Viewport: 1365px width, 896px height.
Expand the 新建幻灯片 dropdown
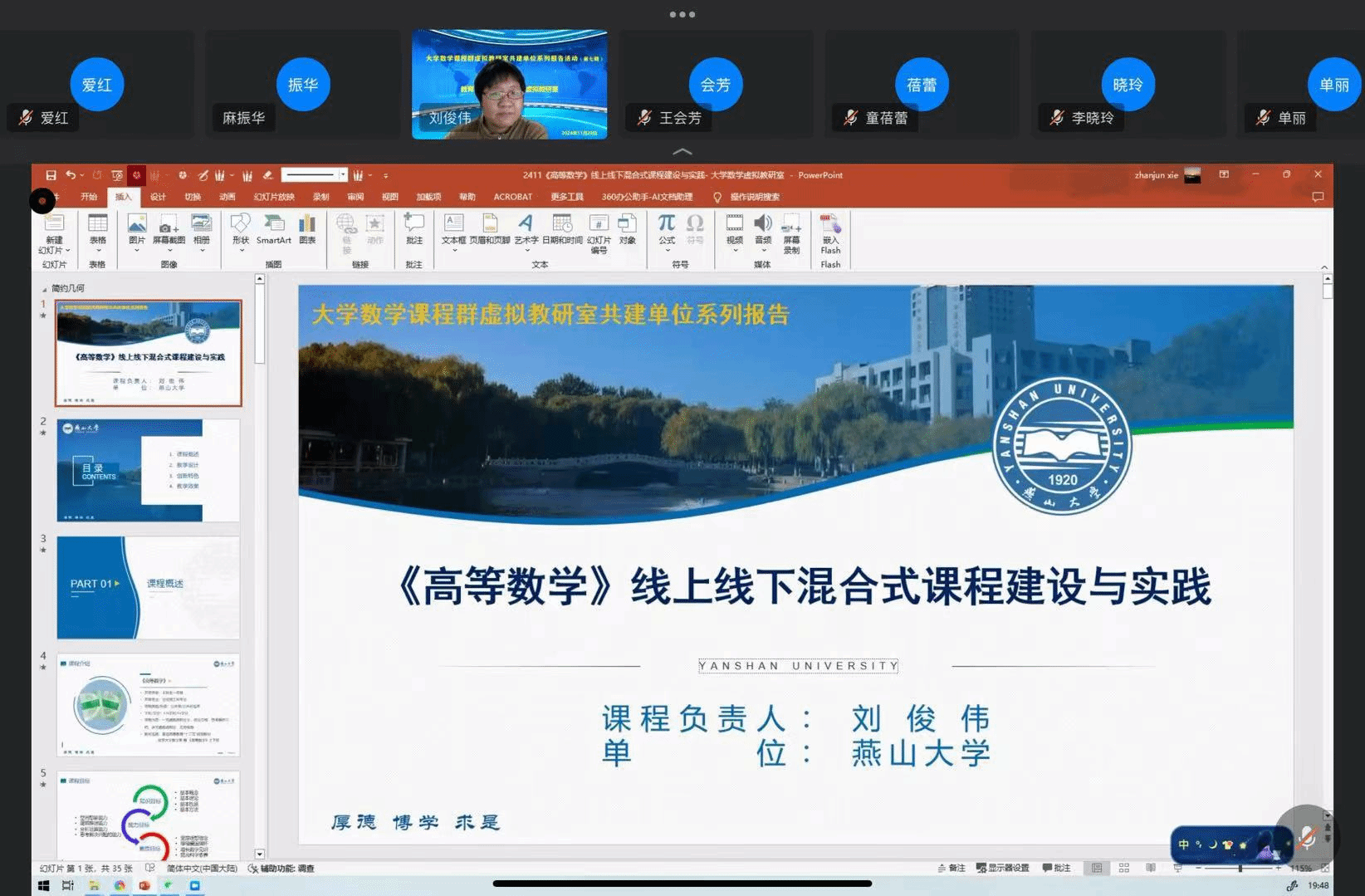(54, 250)
